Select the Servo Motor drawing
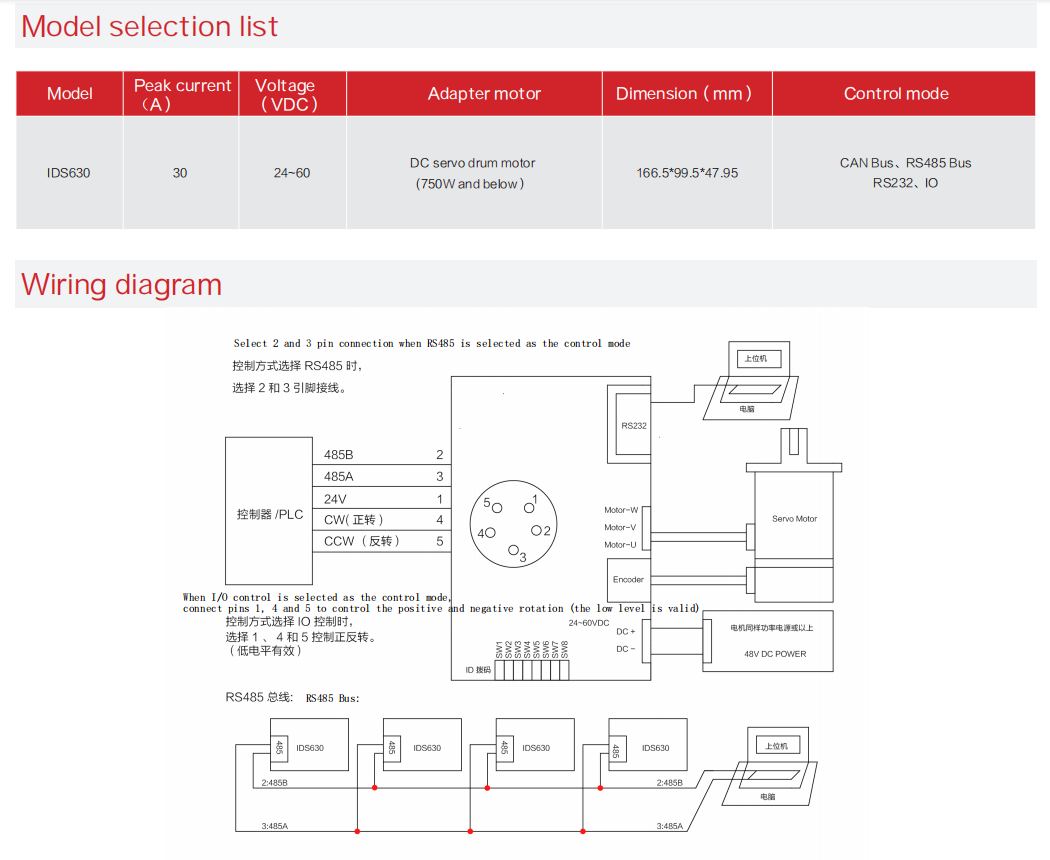Viewport: 1050px width, 860px height. [793, 518]
